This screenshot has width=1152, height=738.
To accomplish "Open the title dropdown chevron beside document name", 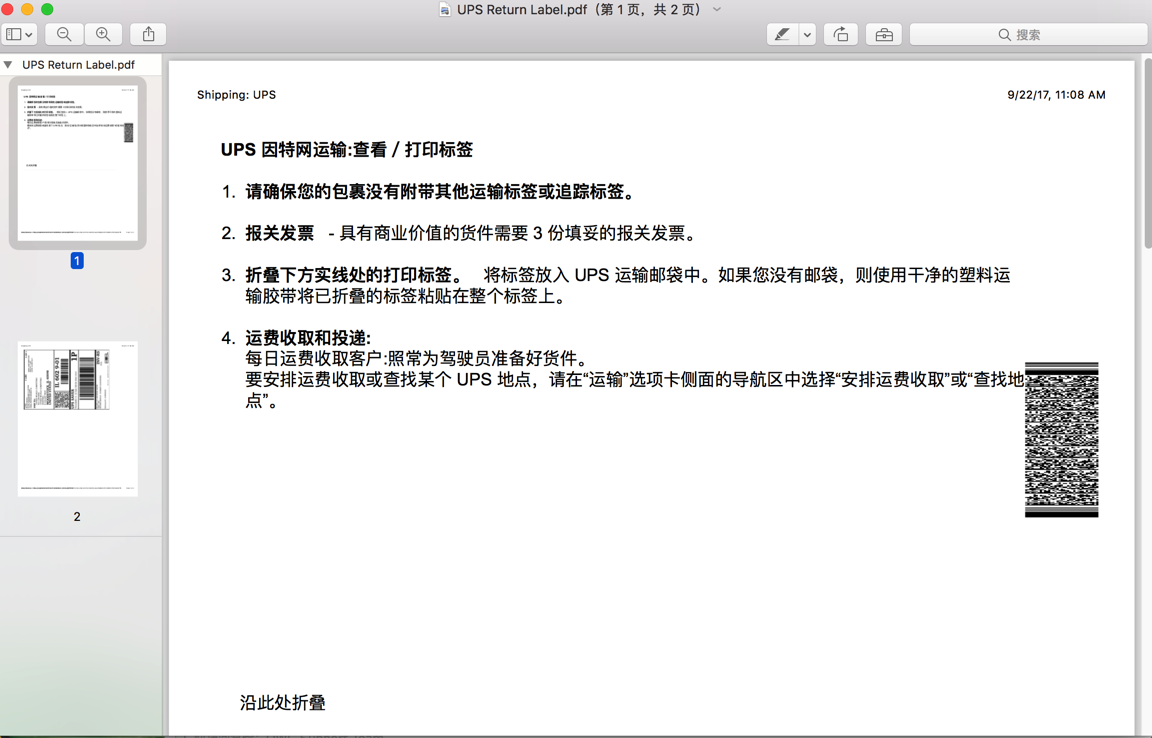I will (717, 10).
